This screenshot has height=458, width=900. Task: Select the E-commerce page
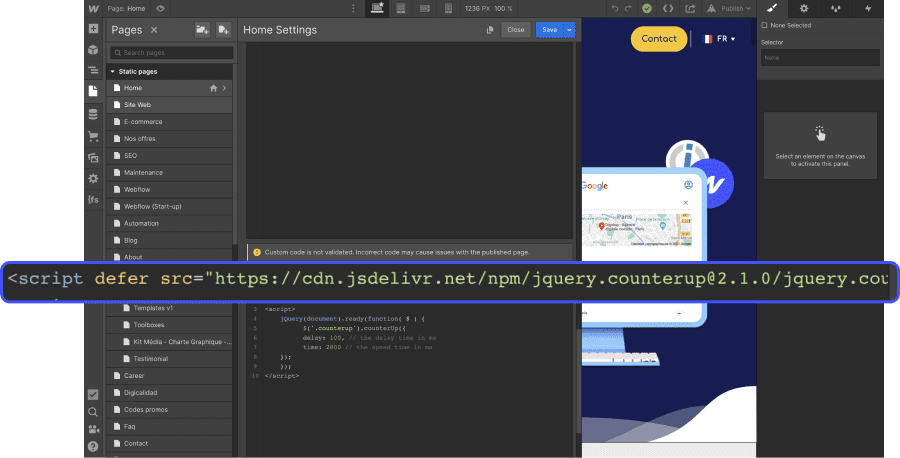(x=169, y=122)
